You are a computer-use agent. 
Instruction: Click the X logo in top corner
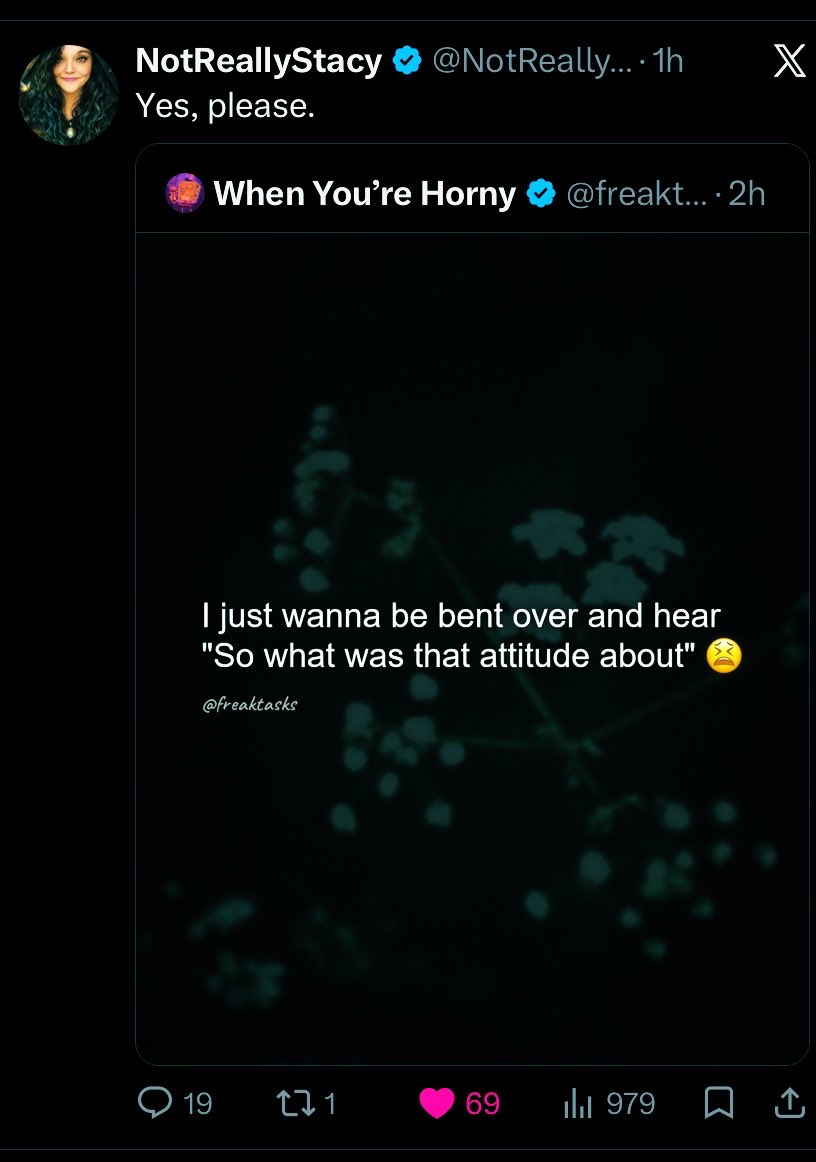[789, 61]
